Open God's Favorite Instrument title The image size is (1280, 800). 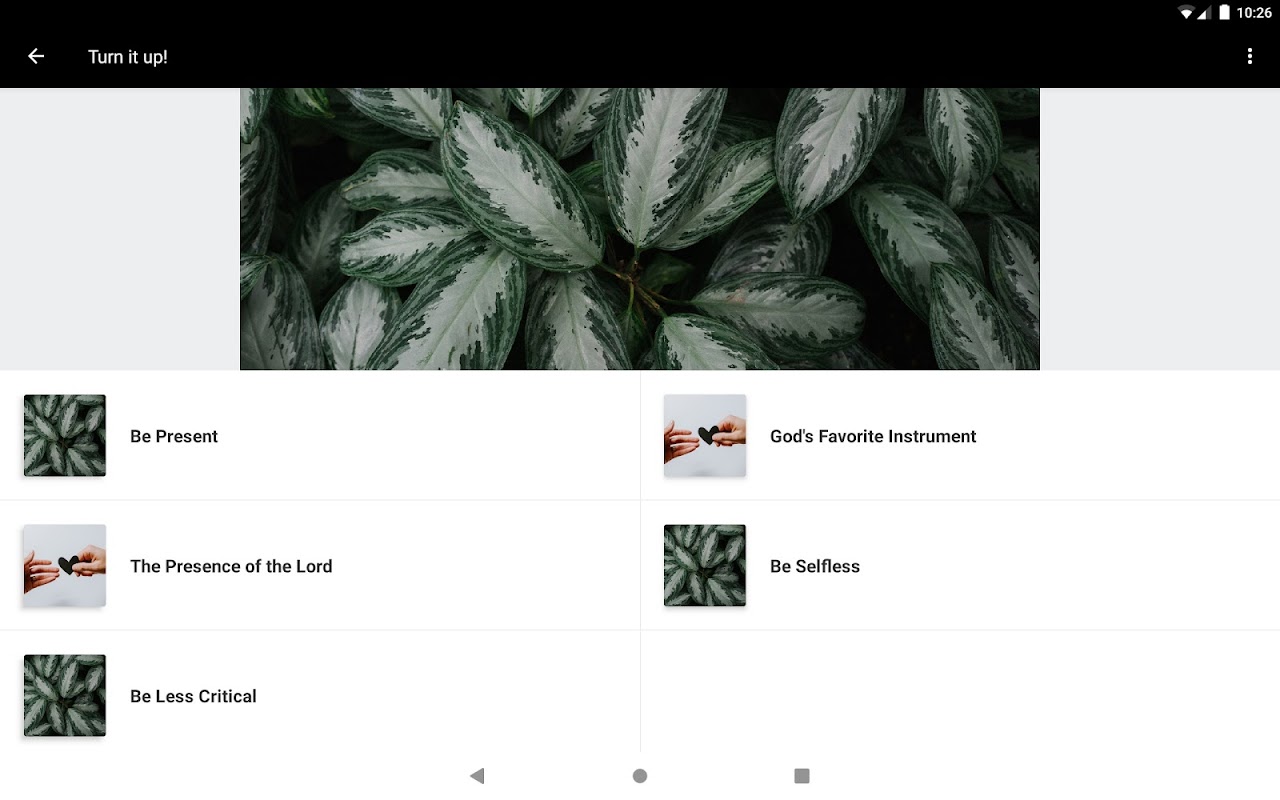(873, 436)
